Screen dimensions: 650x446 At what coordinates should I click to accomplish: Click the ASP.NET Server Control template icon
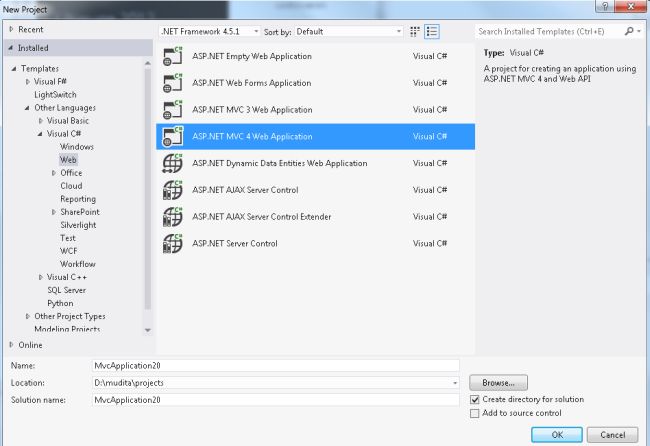(172, 243)
